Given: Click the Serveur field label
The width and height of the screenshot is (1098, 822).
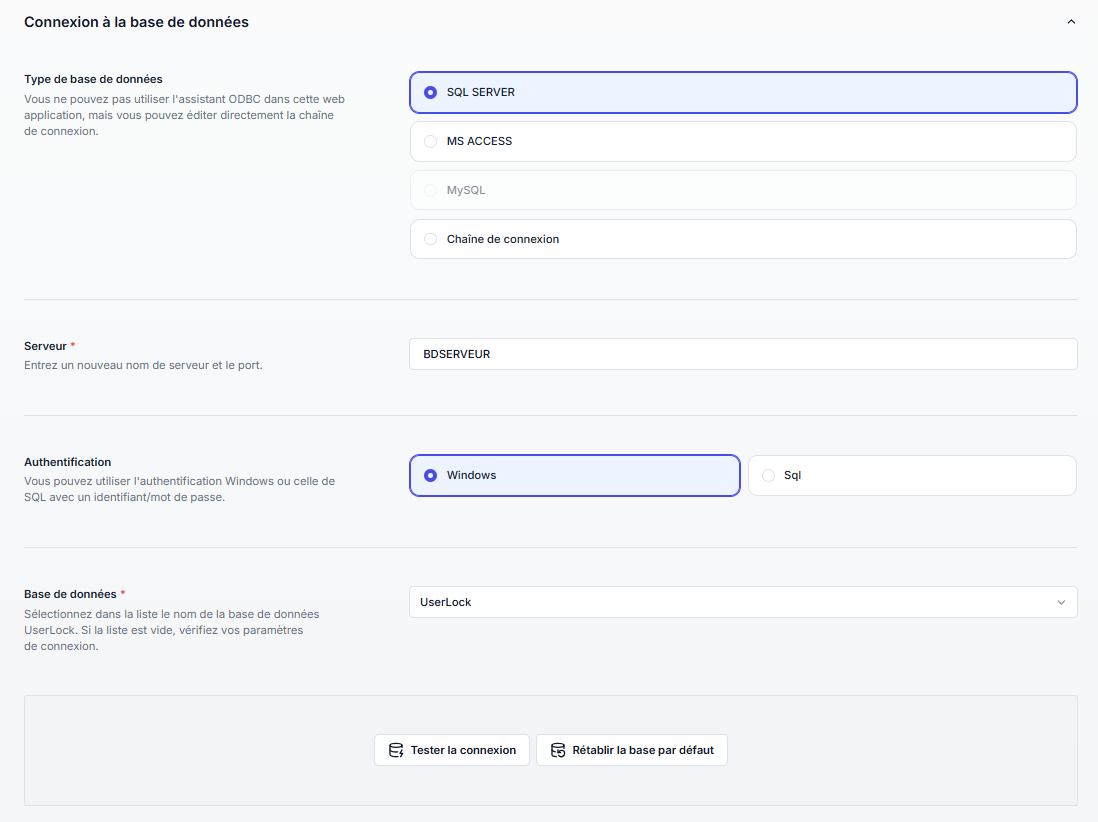Looking at the screenshot, I should [x=46, y=346].
